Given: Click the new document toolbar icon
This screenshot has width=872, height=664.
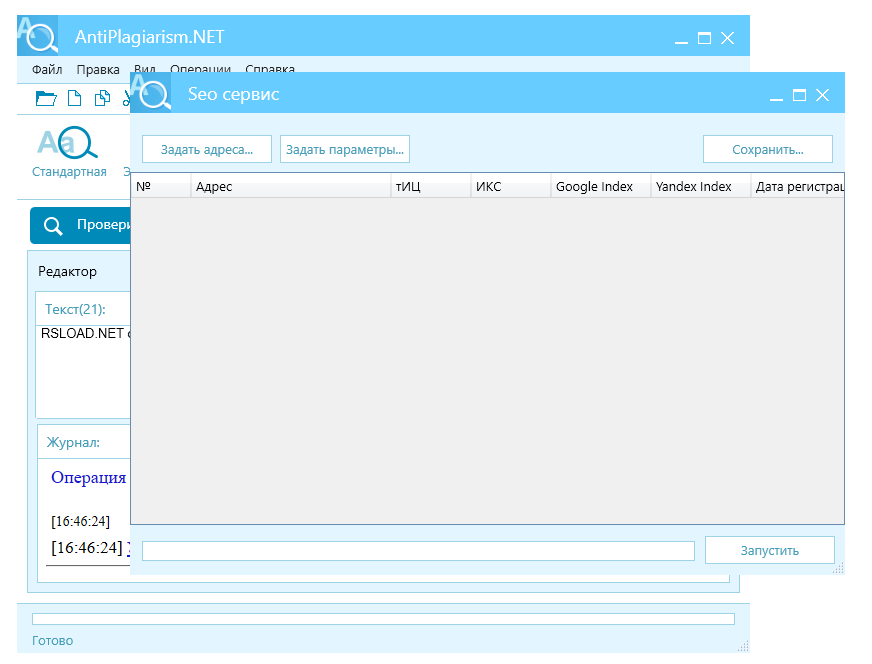Looking at the screenshot, I should pos(74,98).
